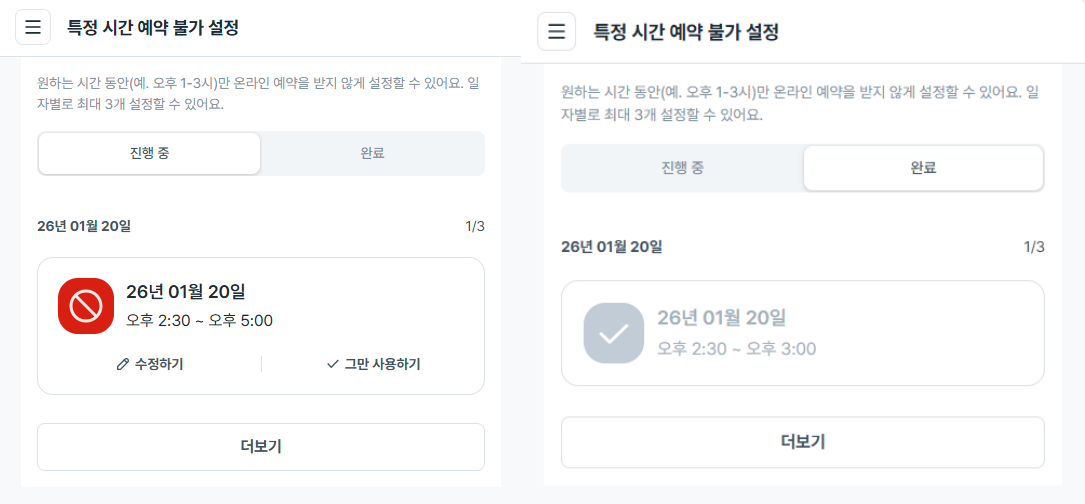This screenshot has height=504, width=1085.
Task: Switch to the 진행 중 tab in right panel
Action: 682,168
